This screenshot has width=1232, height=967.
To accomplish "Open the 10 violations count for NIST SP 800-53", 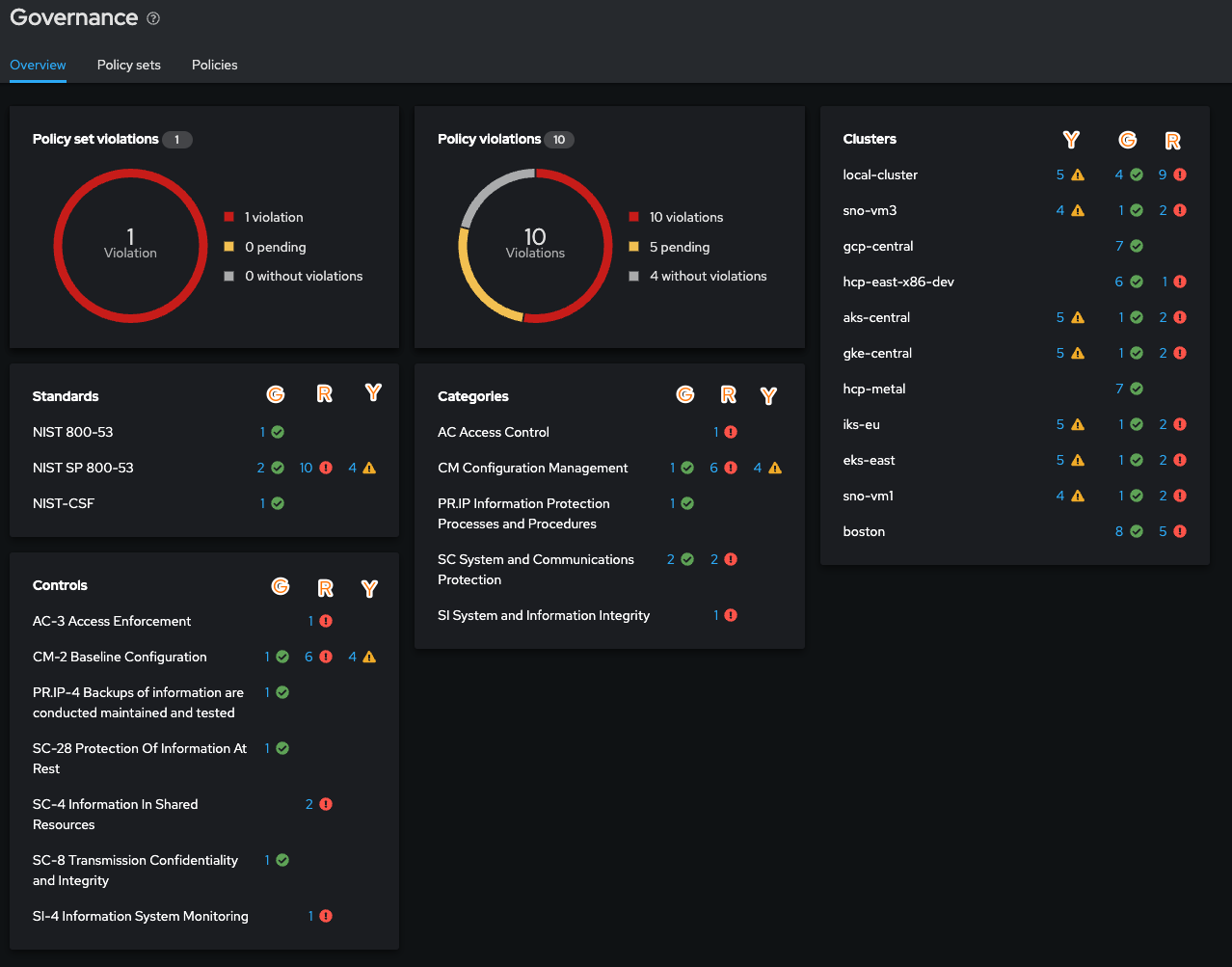I will click(x=306, y=468).
